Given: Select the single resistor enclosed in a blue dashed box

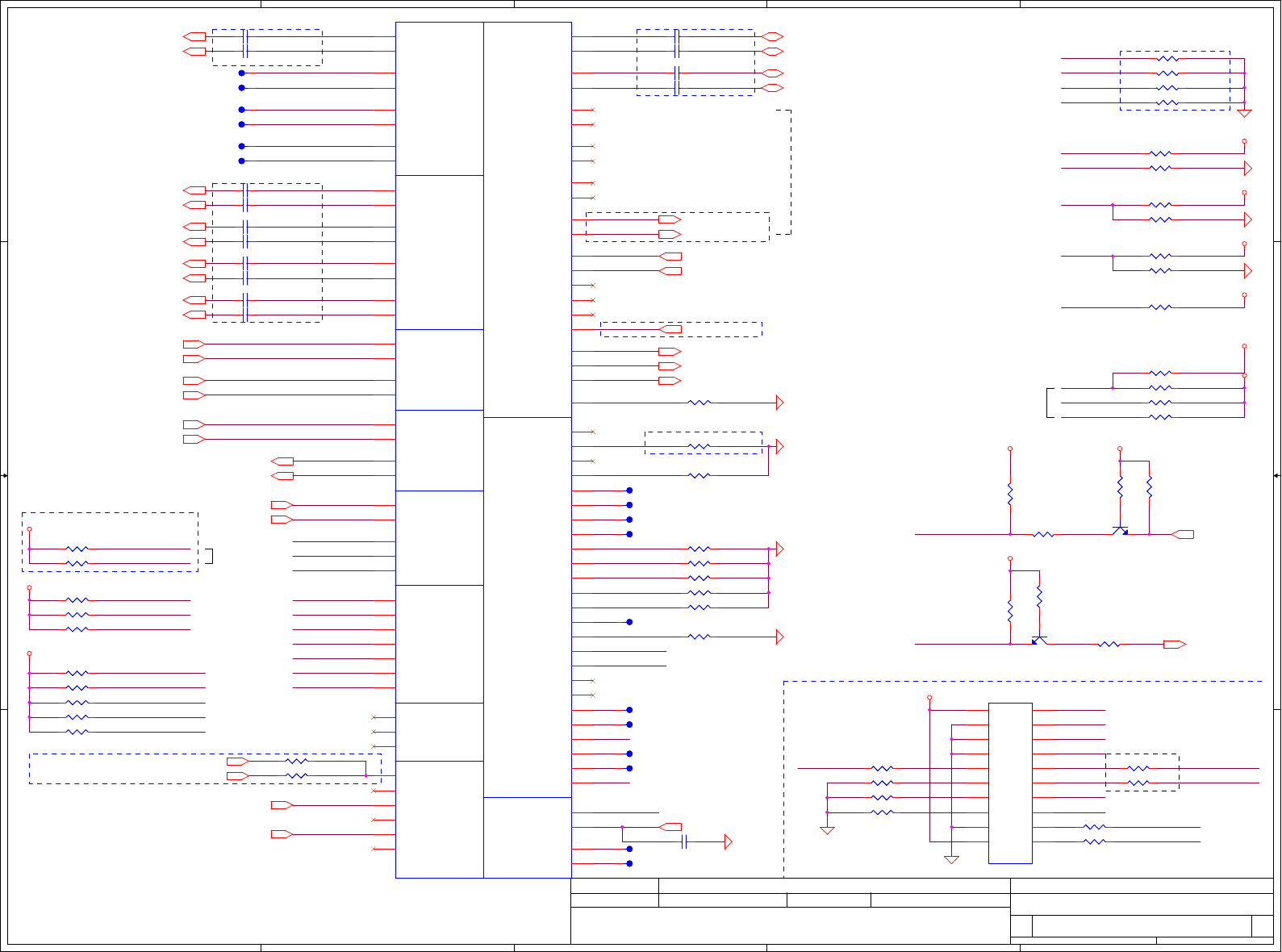Looking at the screenshot, I should coord(699,446).
